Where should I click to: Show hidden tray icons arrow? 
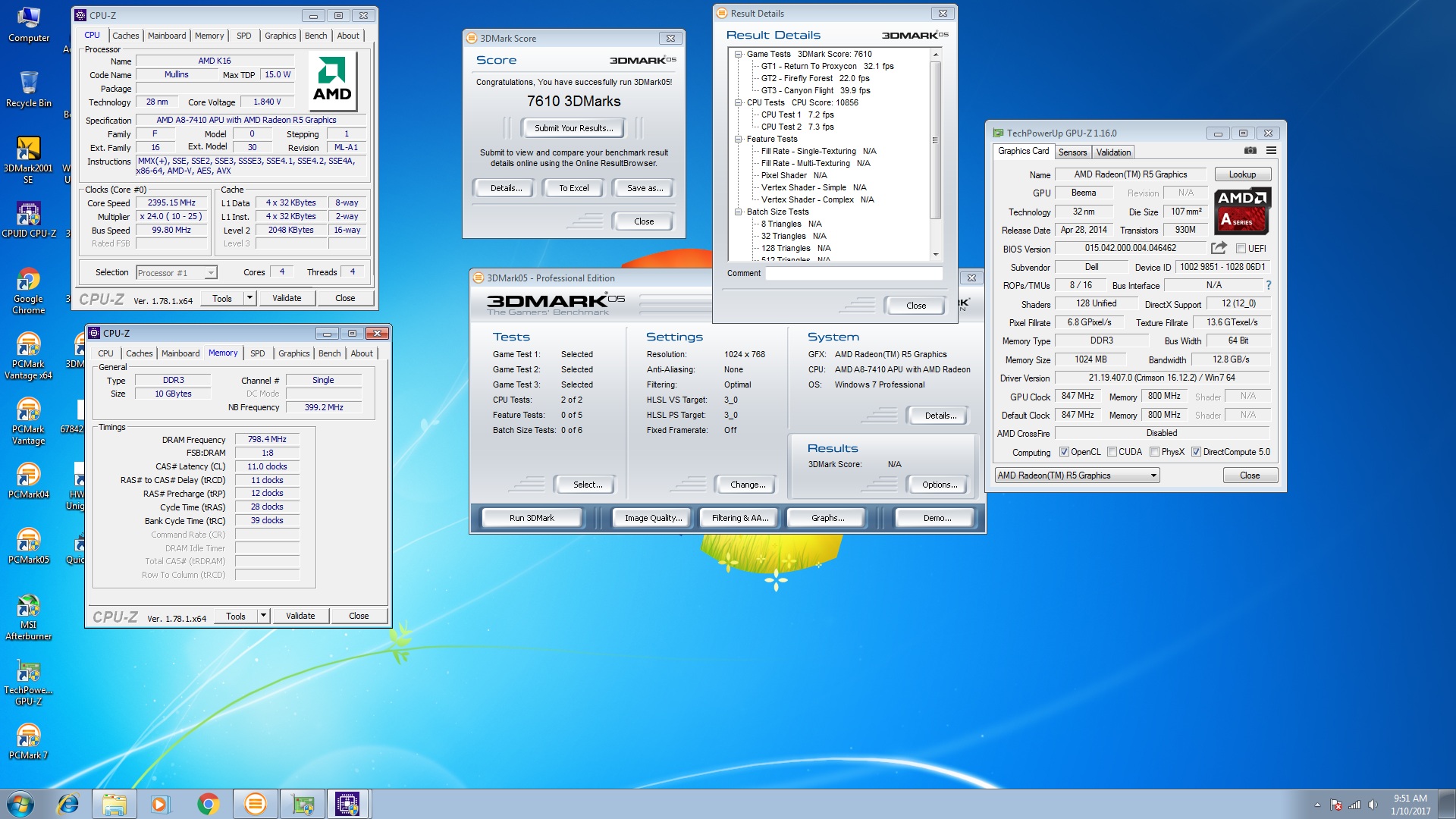[x=1317, y=805]
